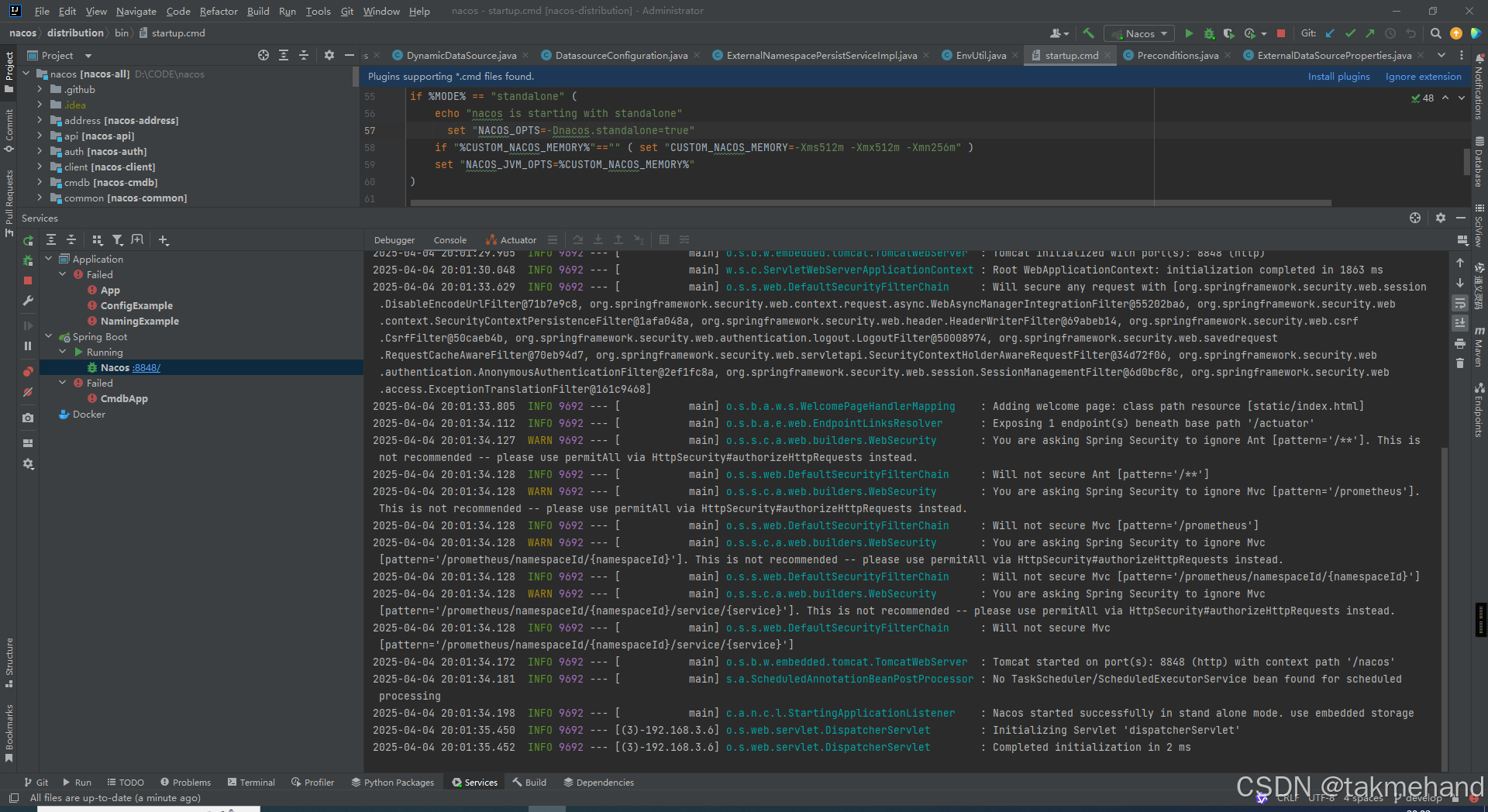Viewport: 1488px width, 812px height.
Task: Toggle Database tool window
Action: point(1479,163)
